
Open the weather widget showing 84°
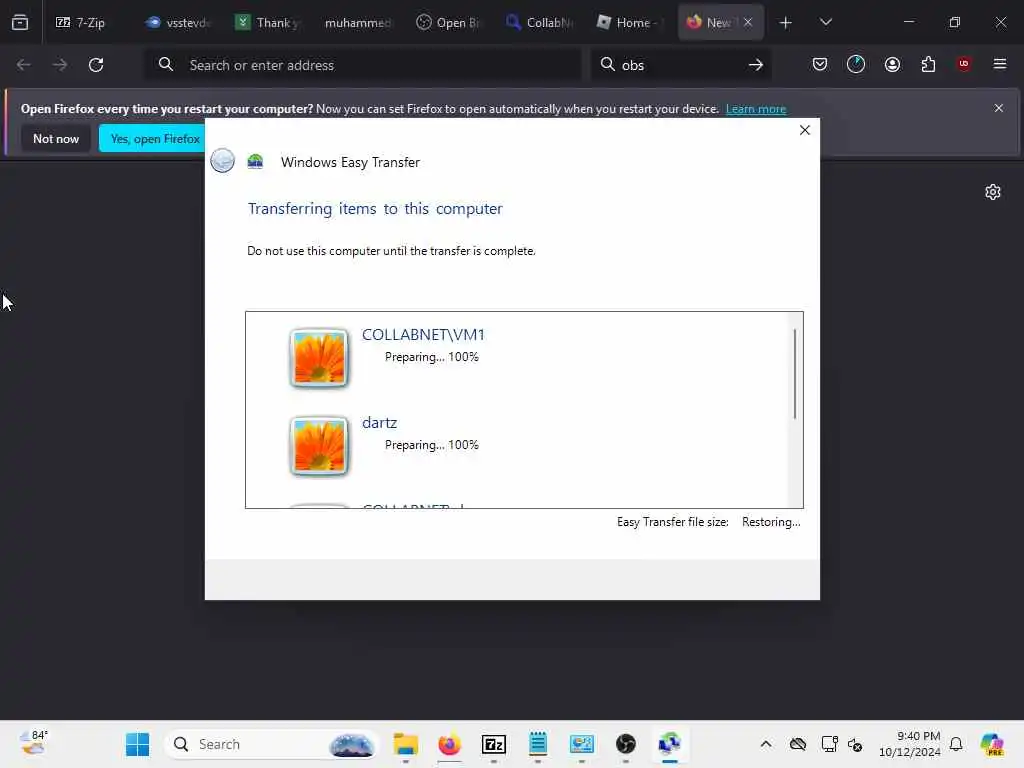coord(33,743)
